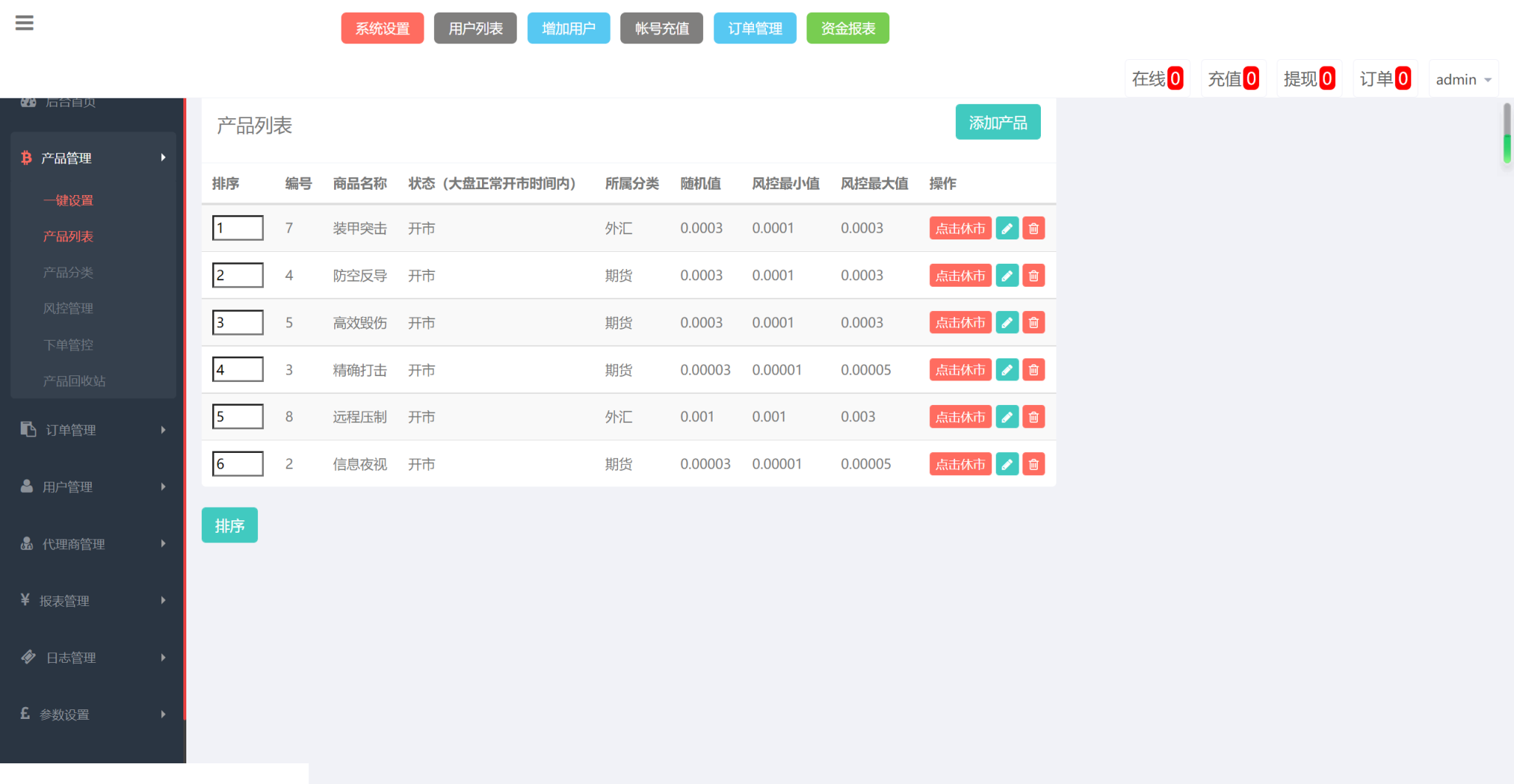Click the sort order field for 远程压制
Image resolution: width=1514 pixels, height=784 pixels.
point(238,416)
